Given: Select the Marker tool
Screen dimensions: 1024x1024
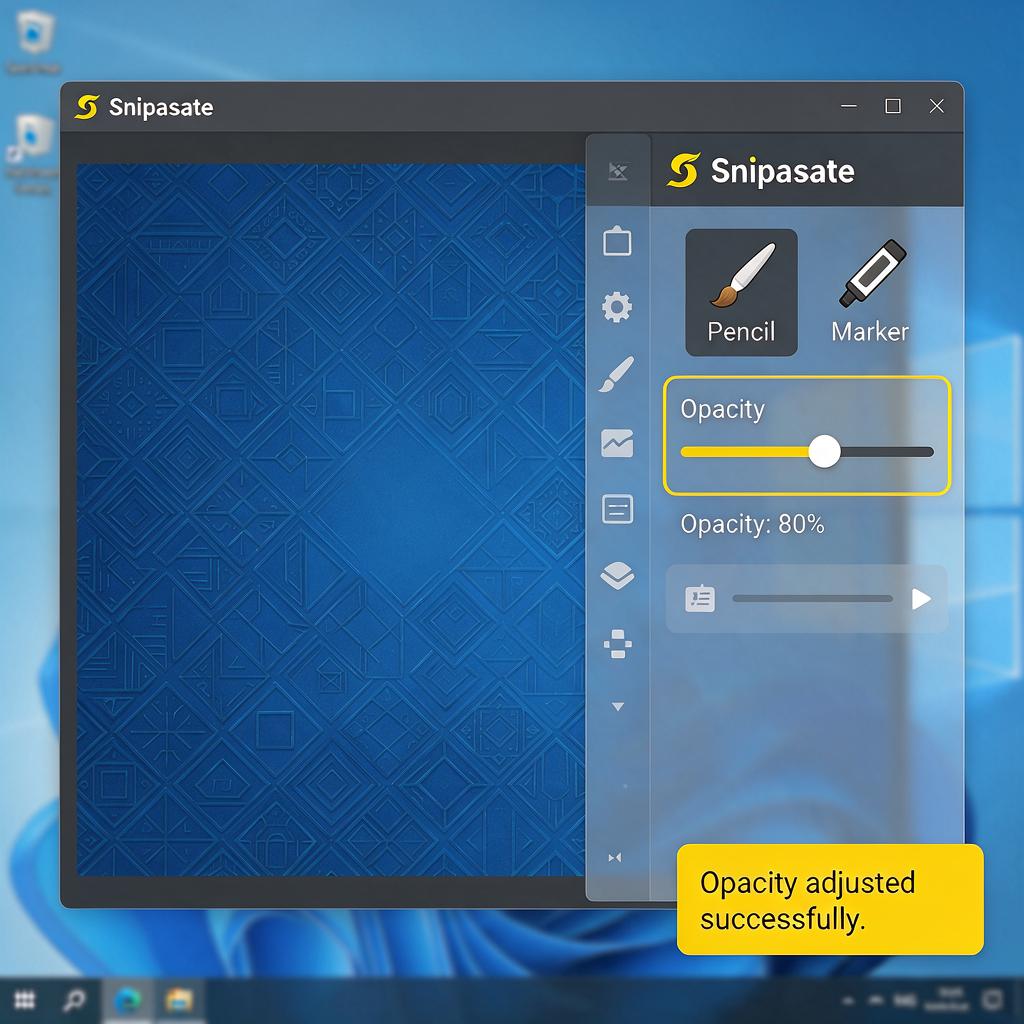Looking at the screenshot, I should [x=871, y=292].
